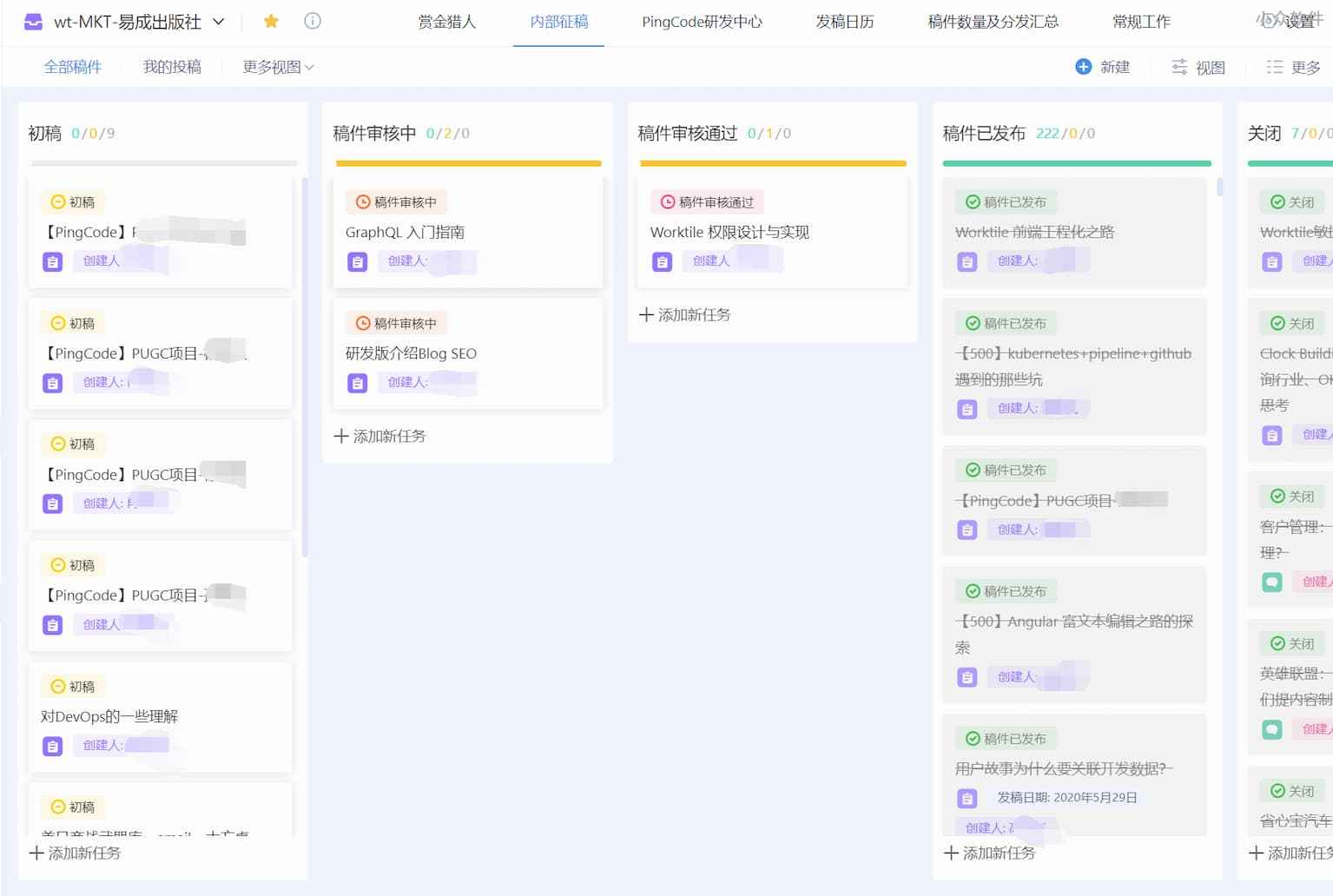
Task: Open the GraphQL 入门指南 card title
Action: point(405,232)
